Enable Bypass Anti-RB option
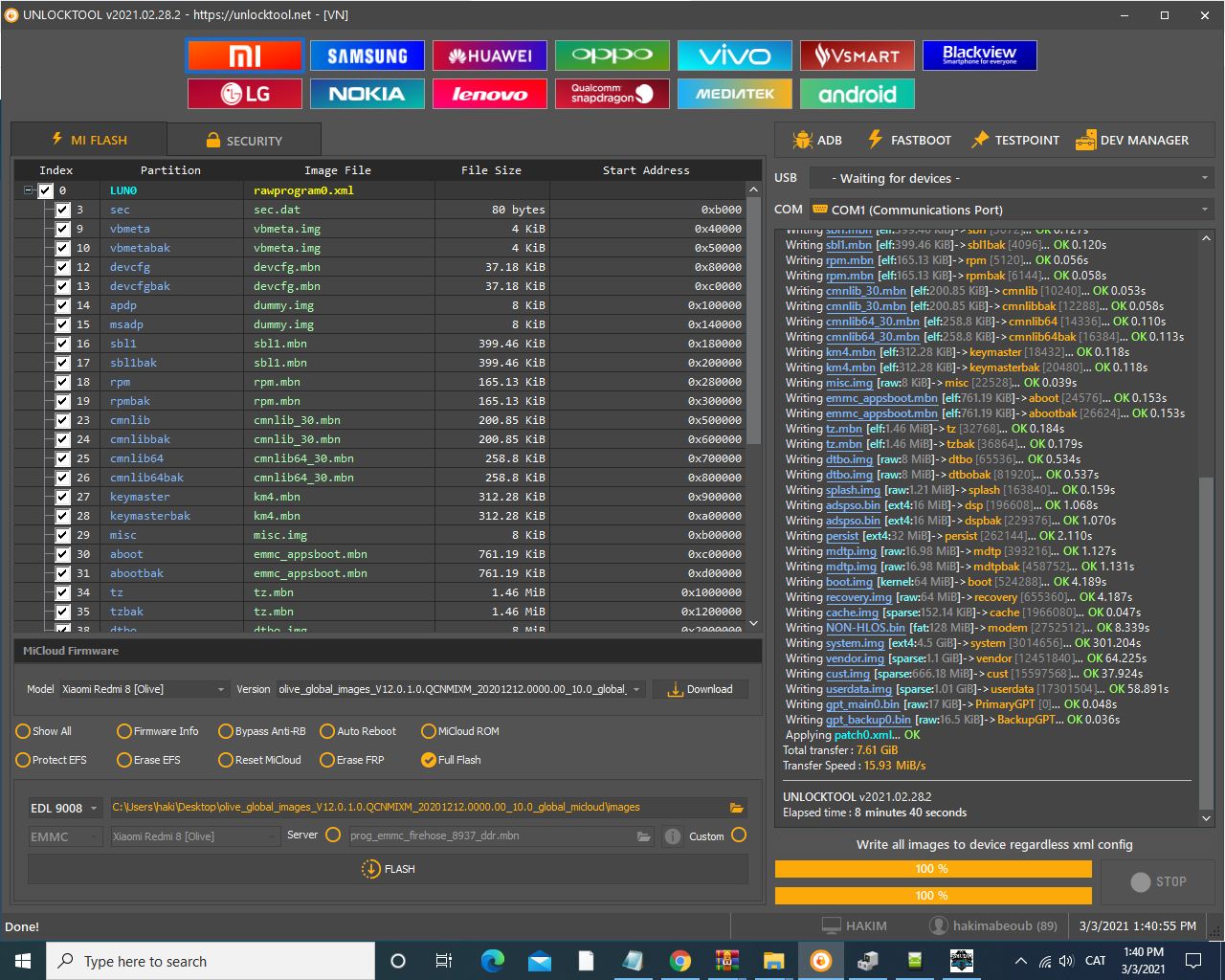 coord(262,731)
